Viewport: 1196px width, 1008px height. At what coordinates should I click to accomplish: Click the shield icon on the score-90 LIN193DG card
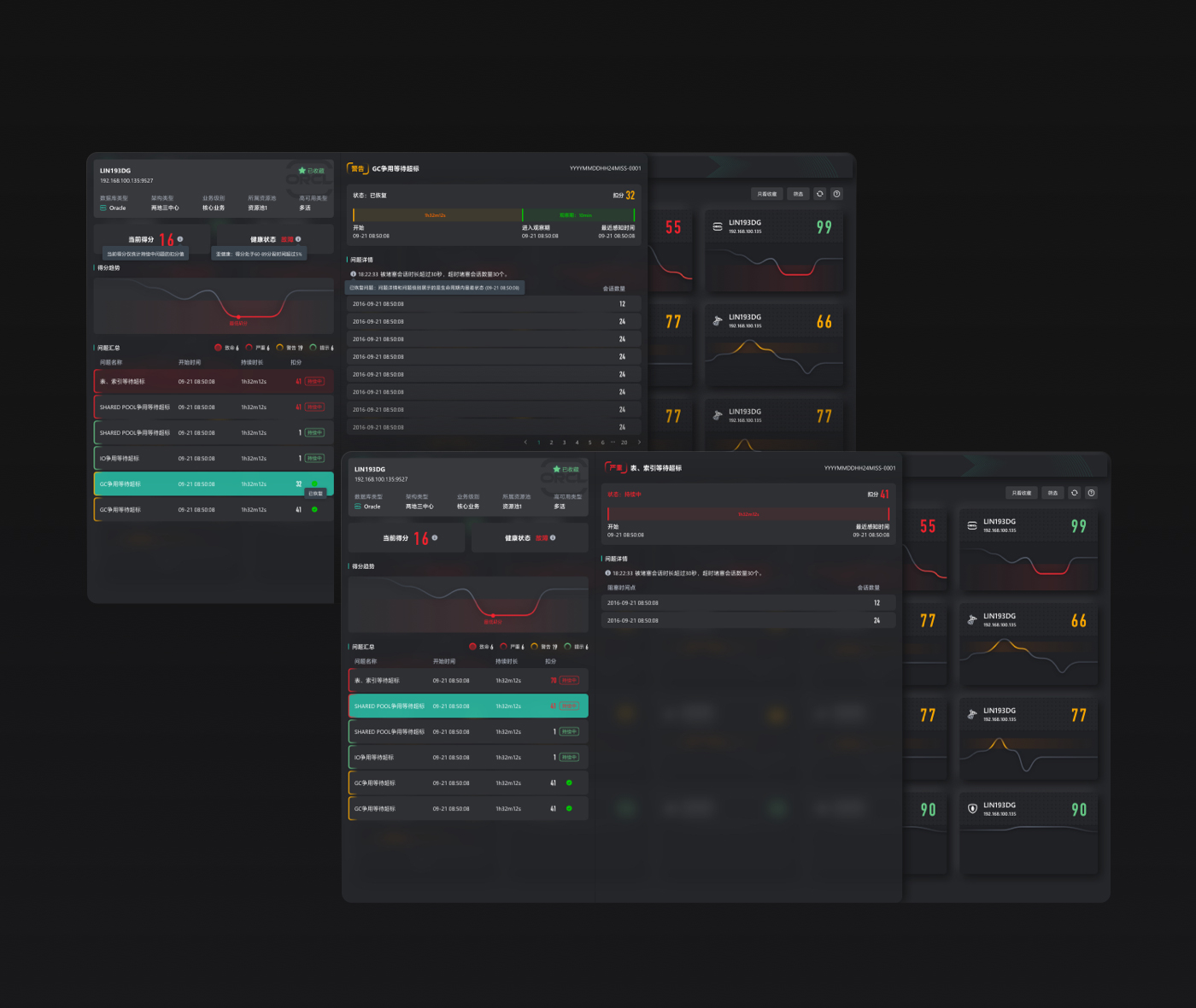972,808
